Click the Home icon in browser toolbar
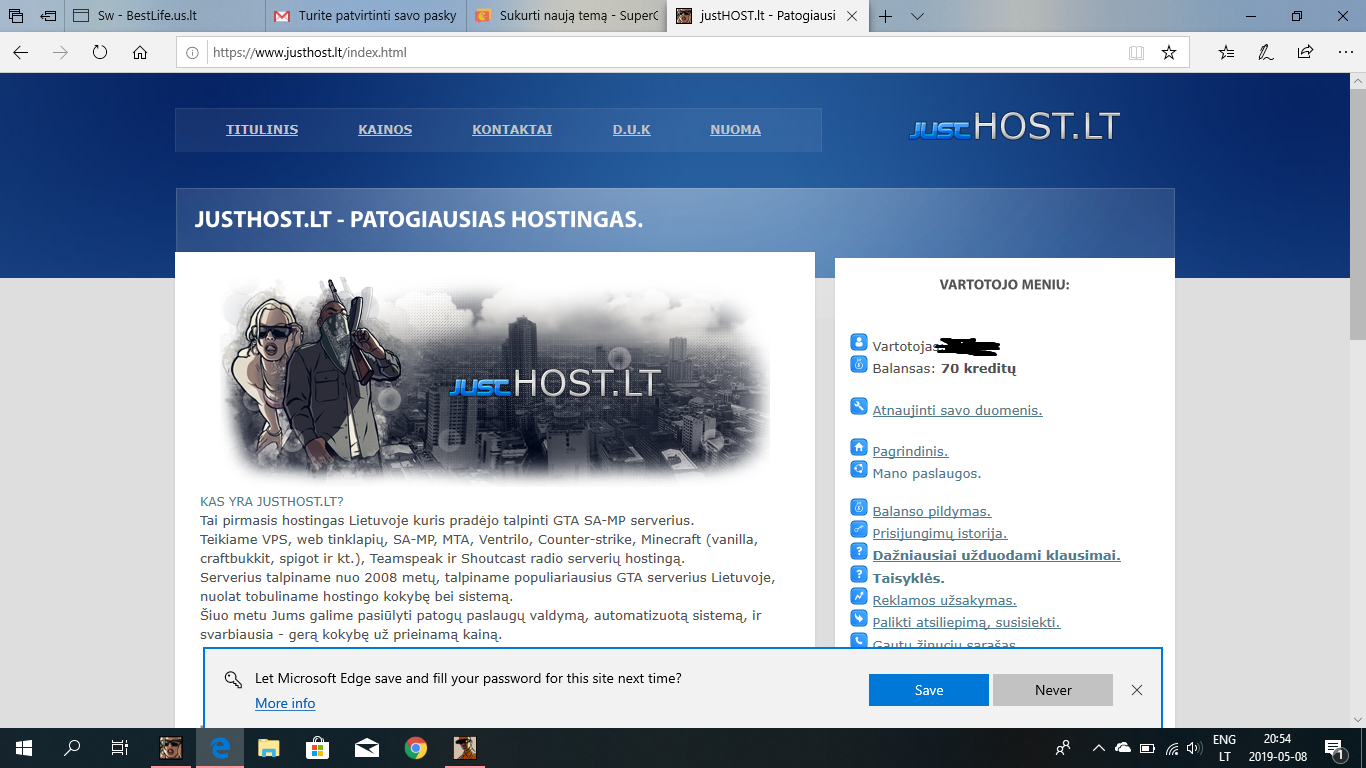This screenshot has width=1366, height=768. 140,53
